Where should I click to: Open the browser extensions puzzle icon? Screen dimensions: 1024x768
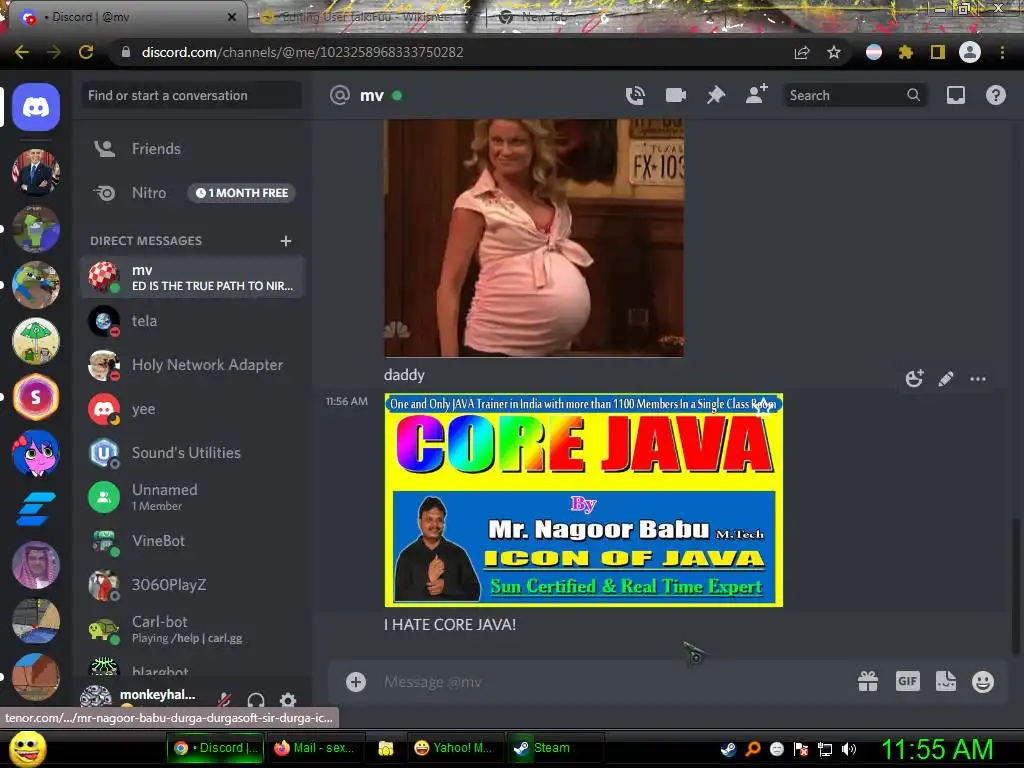pos(905,52)
